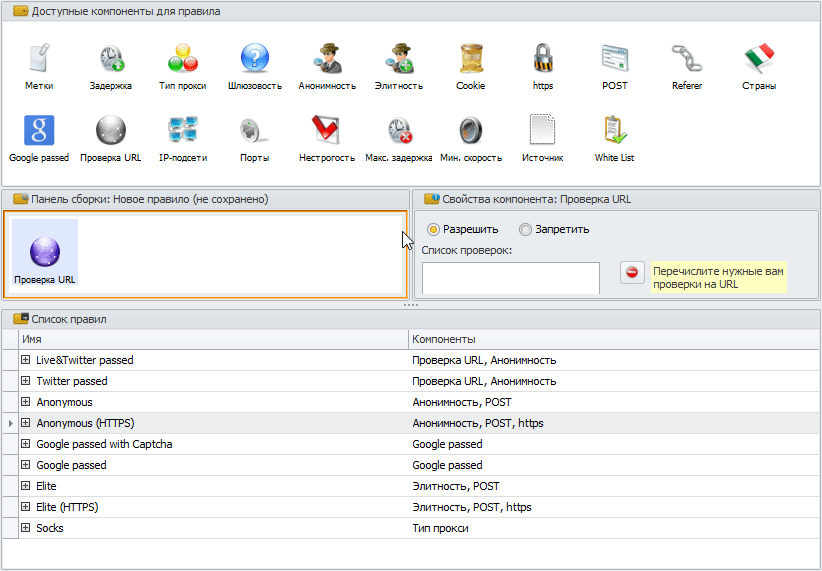Expand the Anonymous (HTTPS) rule row
The height and width of the screenshot is (571, 822).
pos(26,423)
